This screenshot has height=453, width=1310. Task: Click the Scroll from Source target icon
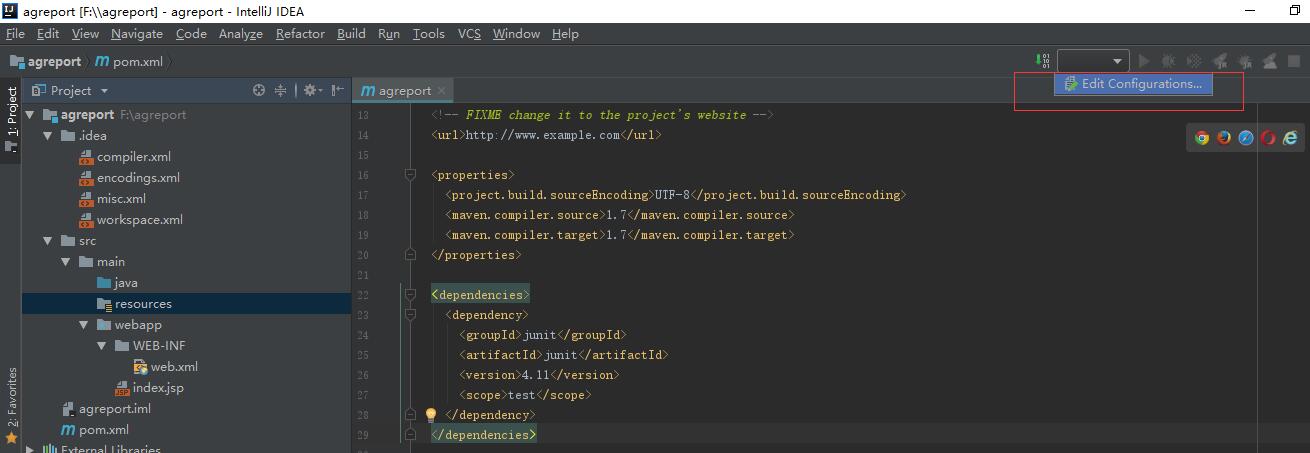coord(259,90)
